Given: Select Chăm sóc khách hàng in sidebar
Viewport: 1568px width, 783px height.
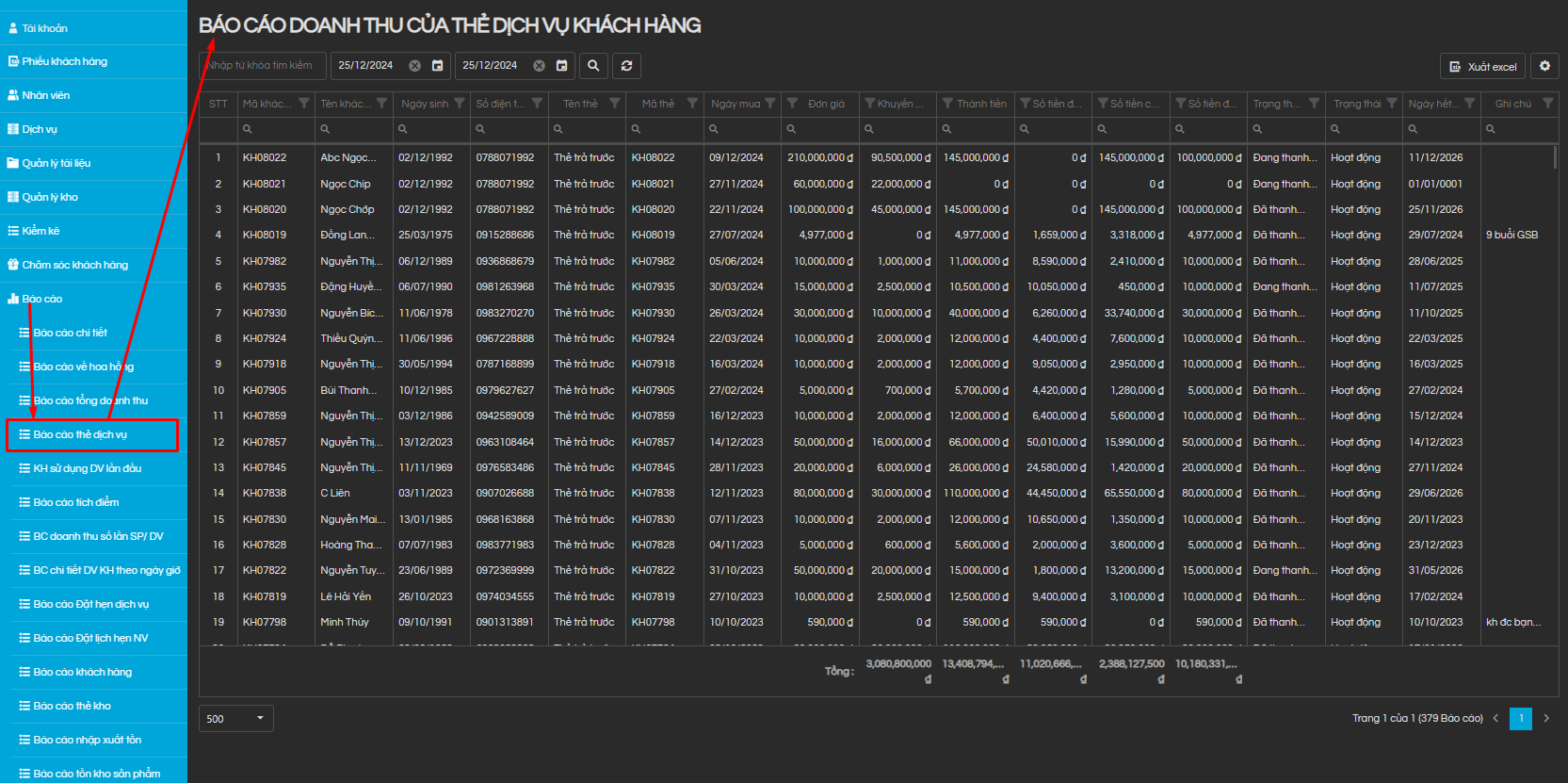Looking at the screenshot, I should 75,265.
